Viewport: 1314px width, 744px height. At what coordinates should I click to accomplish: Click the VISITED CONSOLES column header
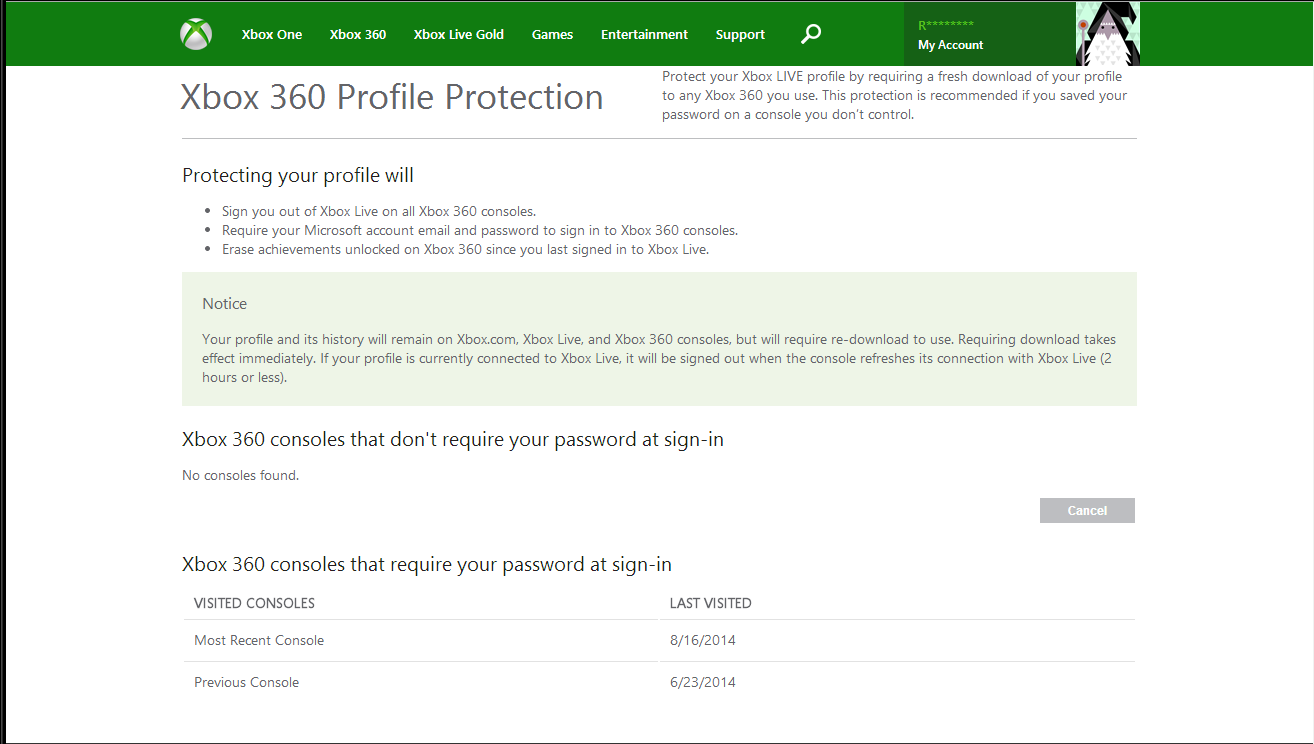[254, 603]
